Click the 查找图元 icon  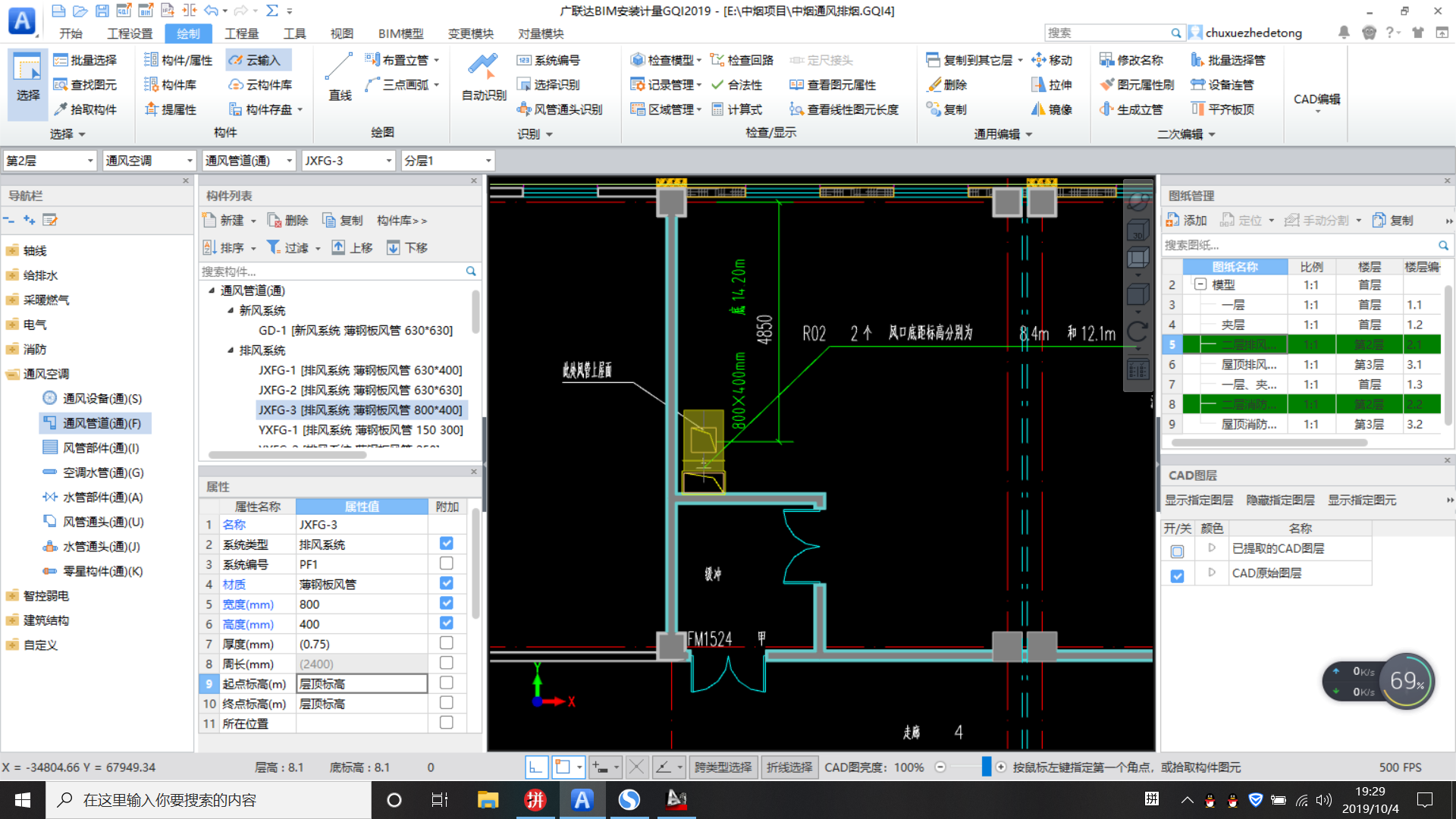(x=61, y=85)
